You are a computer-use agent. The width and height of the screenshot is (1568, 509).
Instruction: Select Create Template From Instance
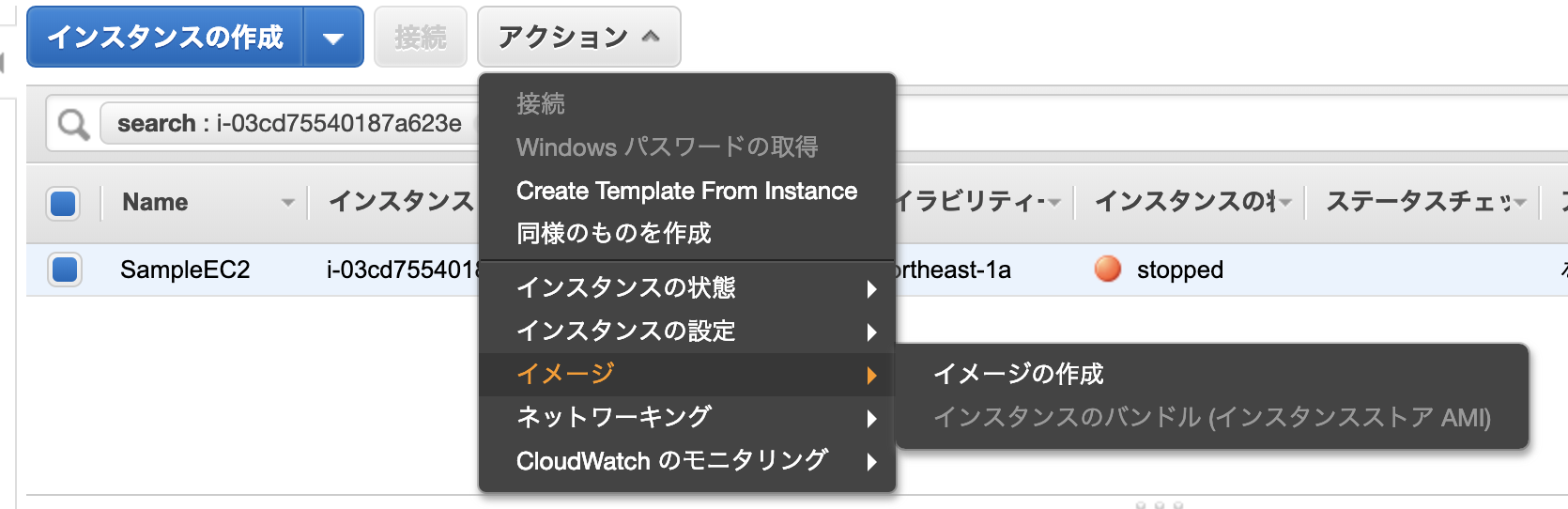685,191
